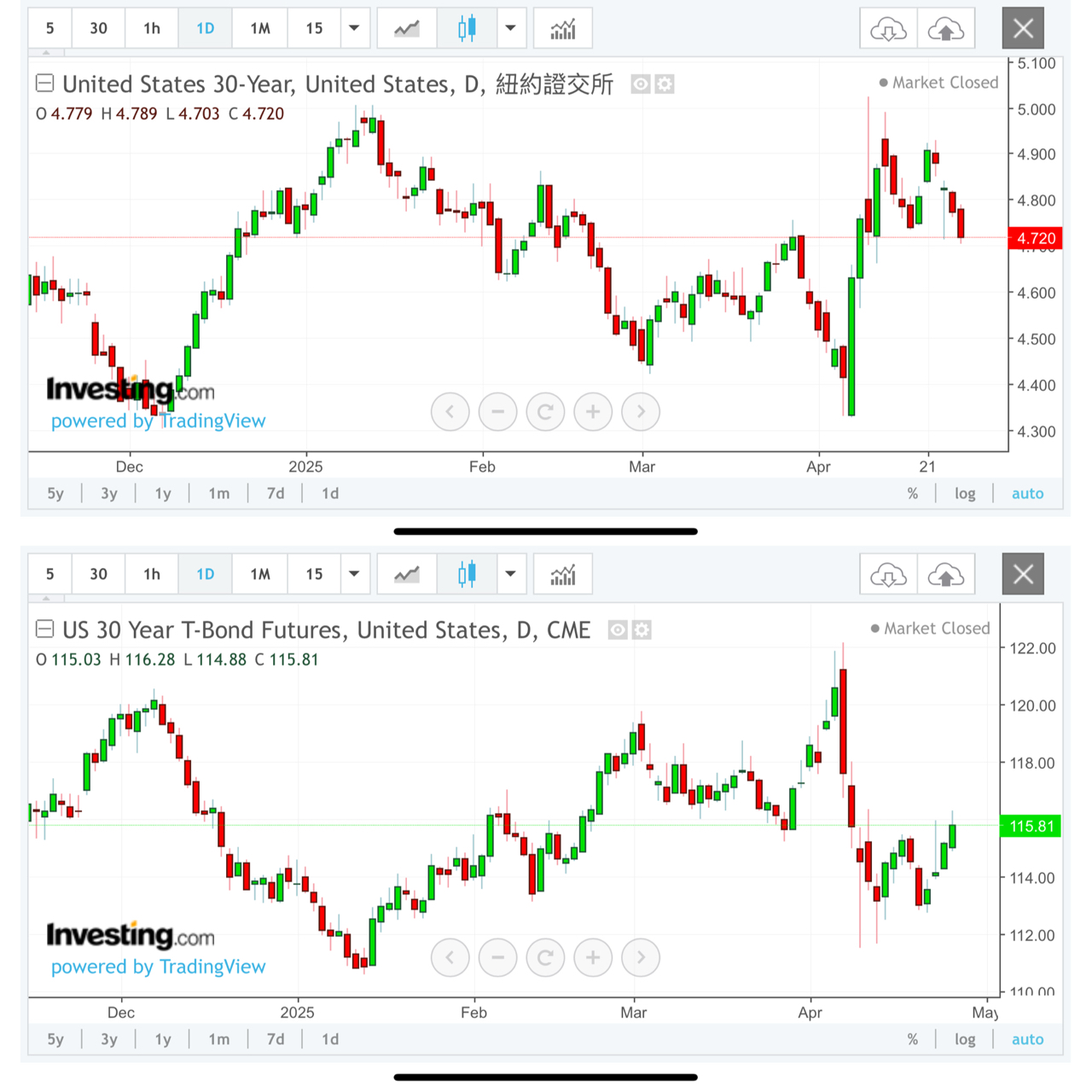Enable log scale on the bottom chart
The image size is (1092, 1092).
click(965, 1039)
